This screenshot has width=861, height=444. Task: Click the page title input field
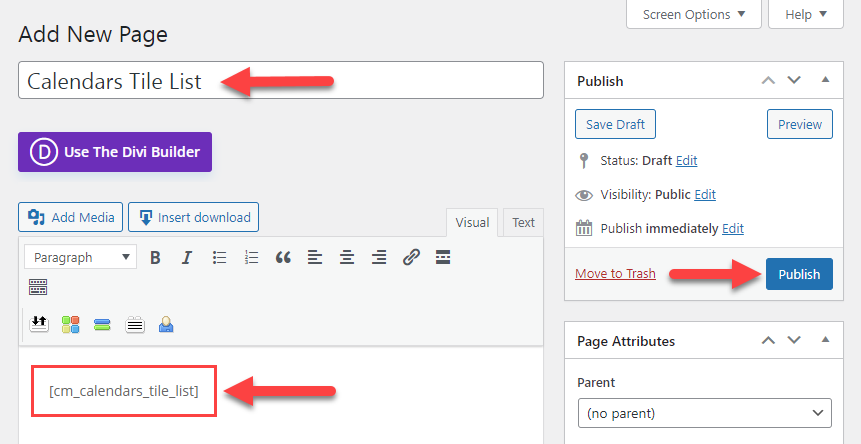pos(281,80)
